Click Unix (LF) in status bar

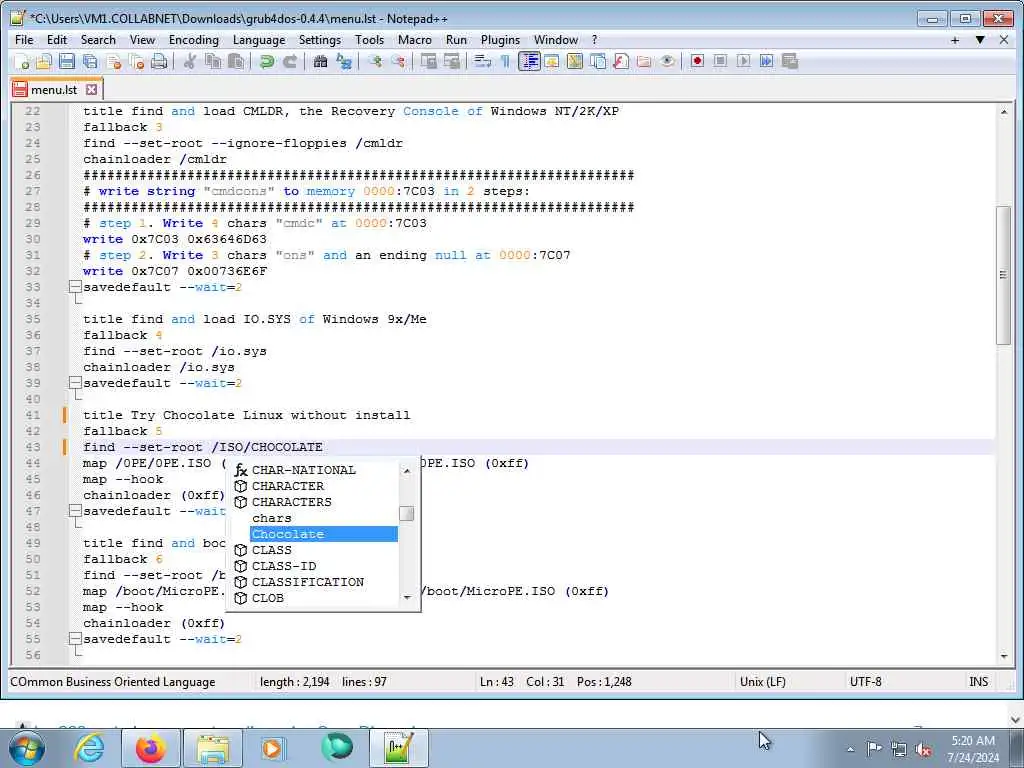point(763,682)
